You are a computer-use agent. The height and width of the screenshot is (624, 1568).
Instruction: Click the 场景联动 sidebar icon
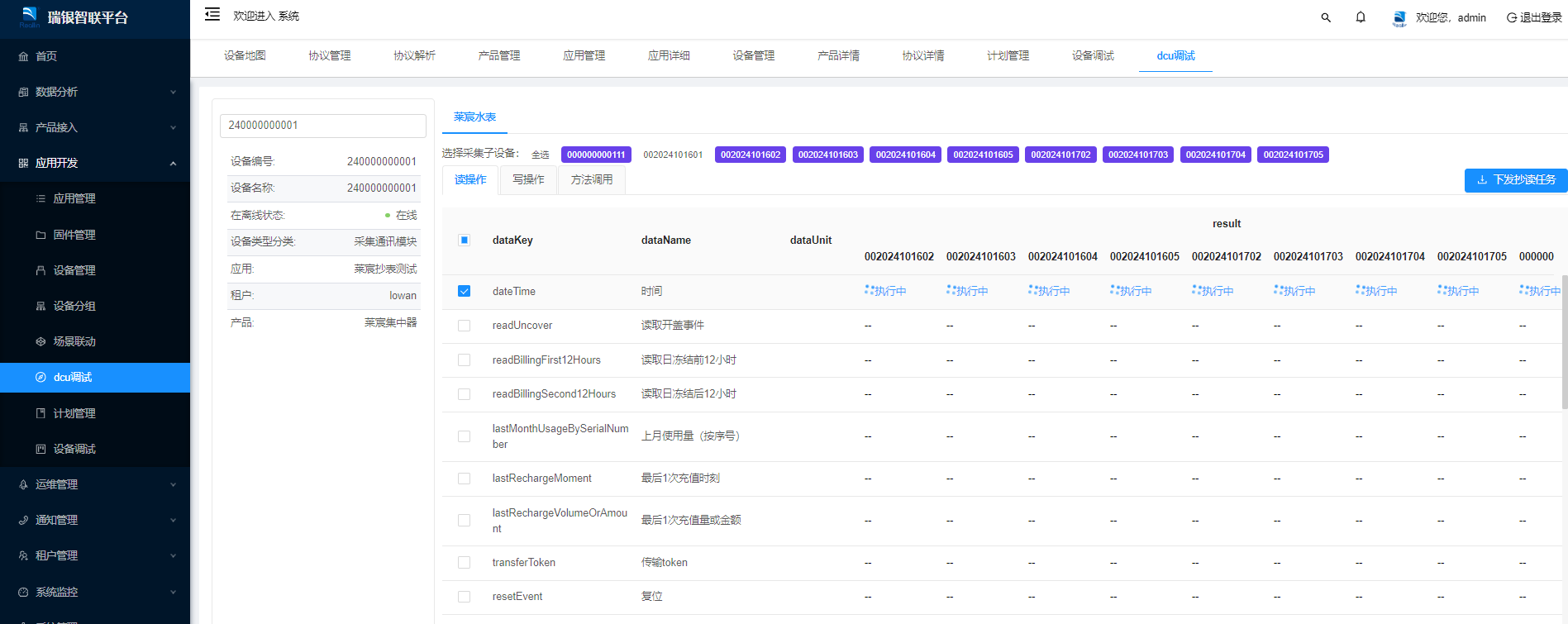pyautogui.click(x=41, y=341)
